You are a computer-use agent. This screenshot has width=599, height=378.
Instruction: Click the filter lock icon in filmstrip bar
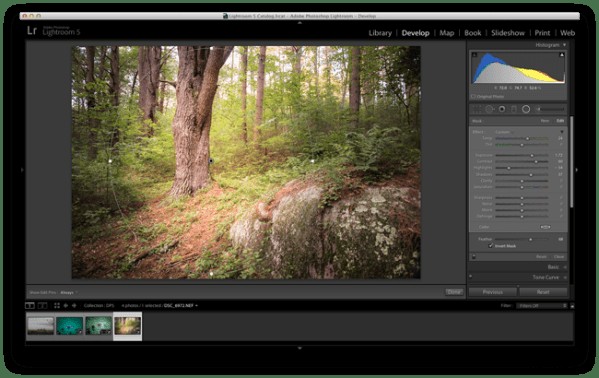[x=572, y=306]
